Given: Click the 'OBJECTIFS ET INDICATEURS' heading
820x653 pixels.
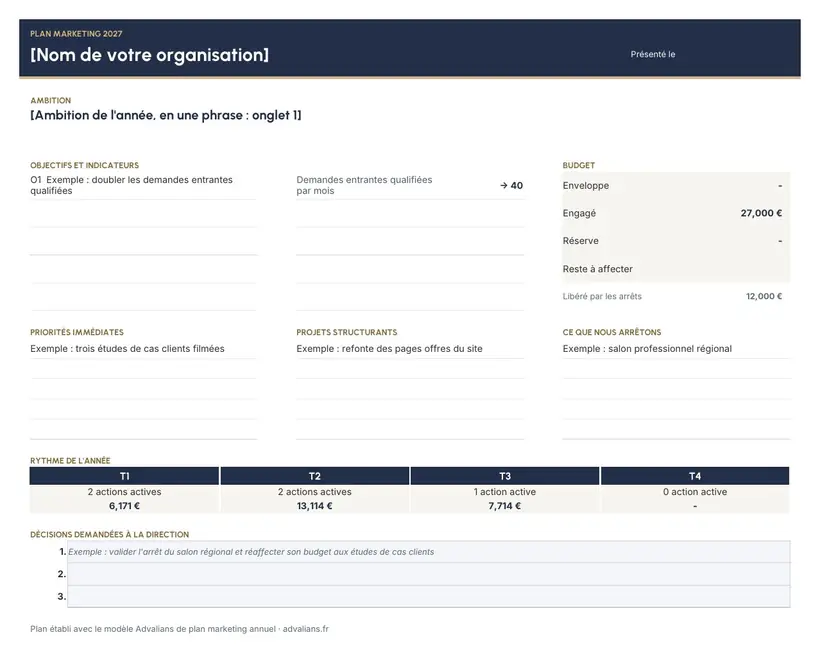Looking at the screenshot, I should click(x=85, y=165).
